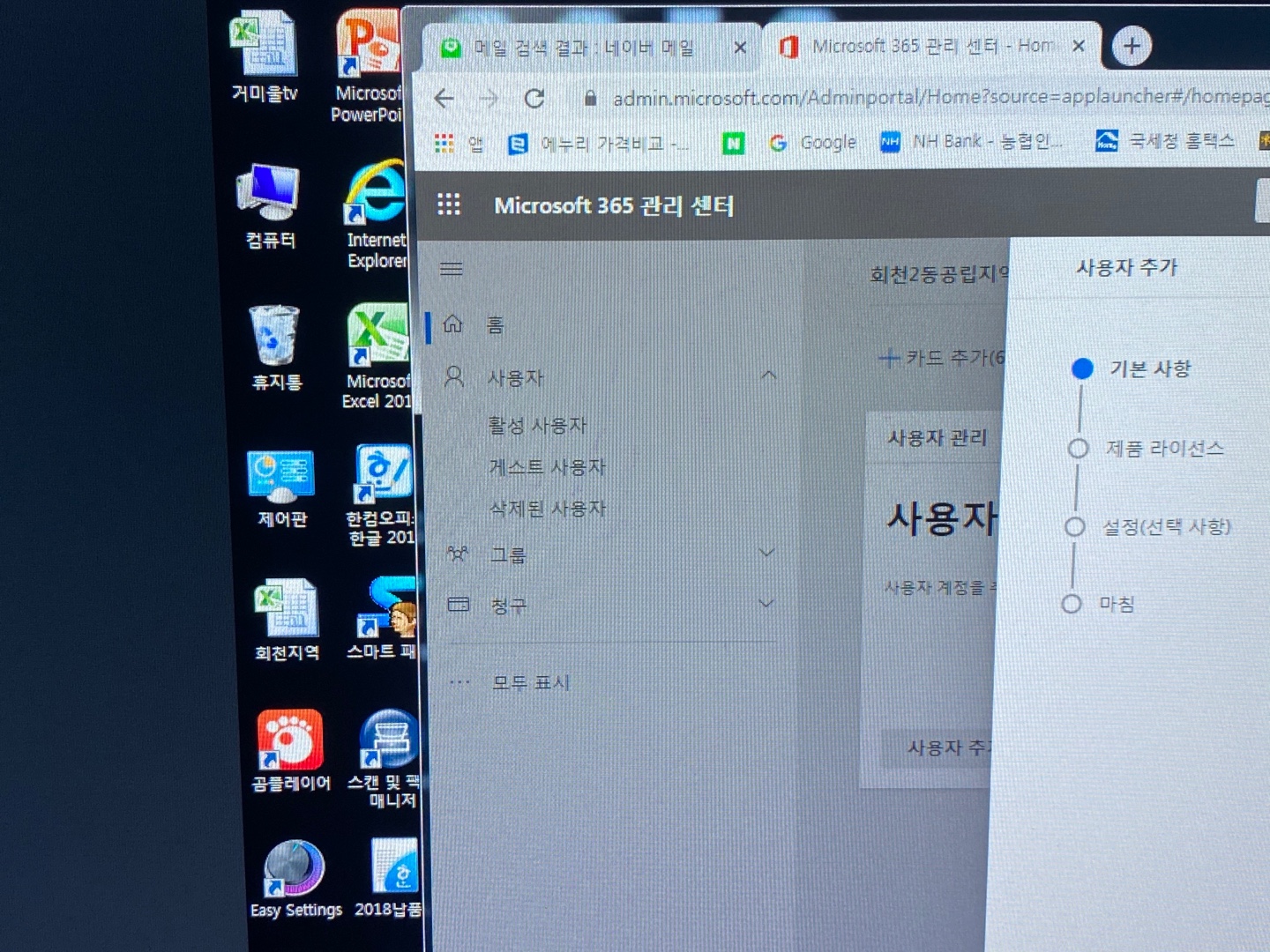
Task: Show all nav items with 모두 표시
Action: (531, 682)
